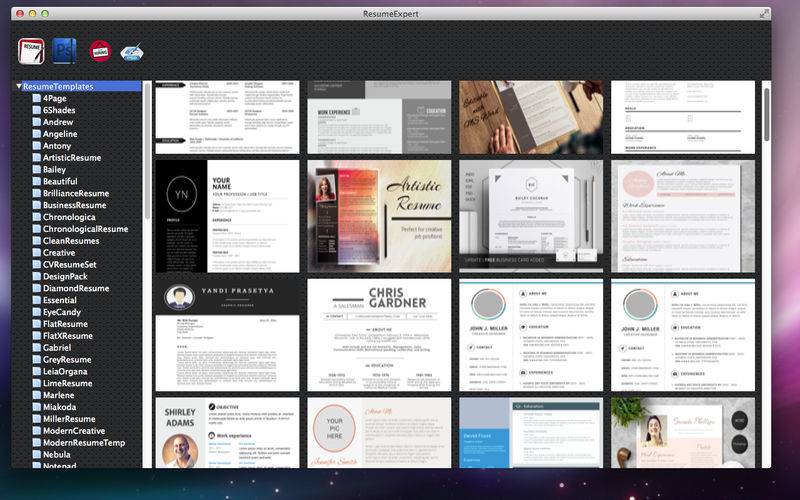This screenshot has width=800, height=500.
Task: Click the sidebar vertical scrollbar
Action: click(147, 153)
